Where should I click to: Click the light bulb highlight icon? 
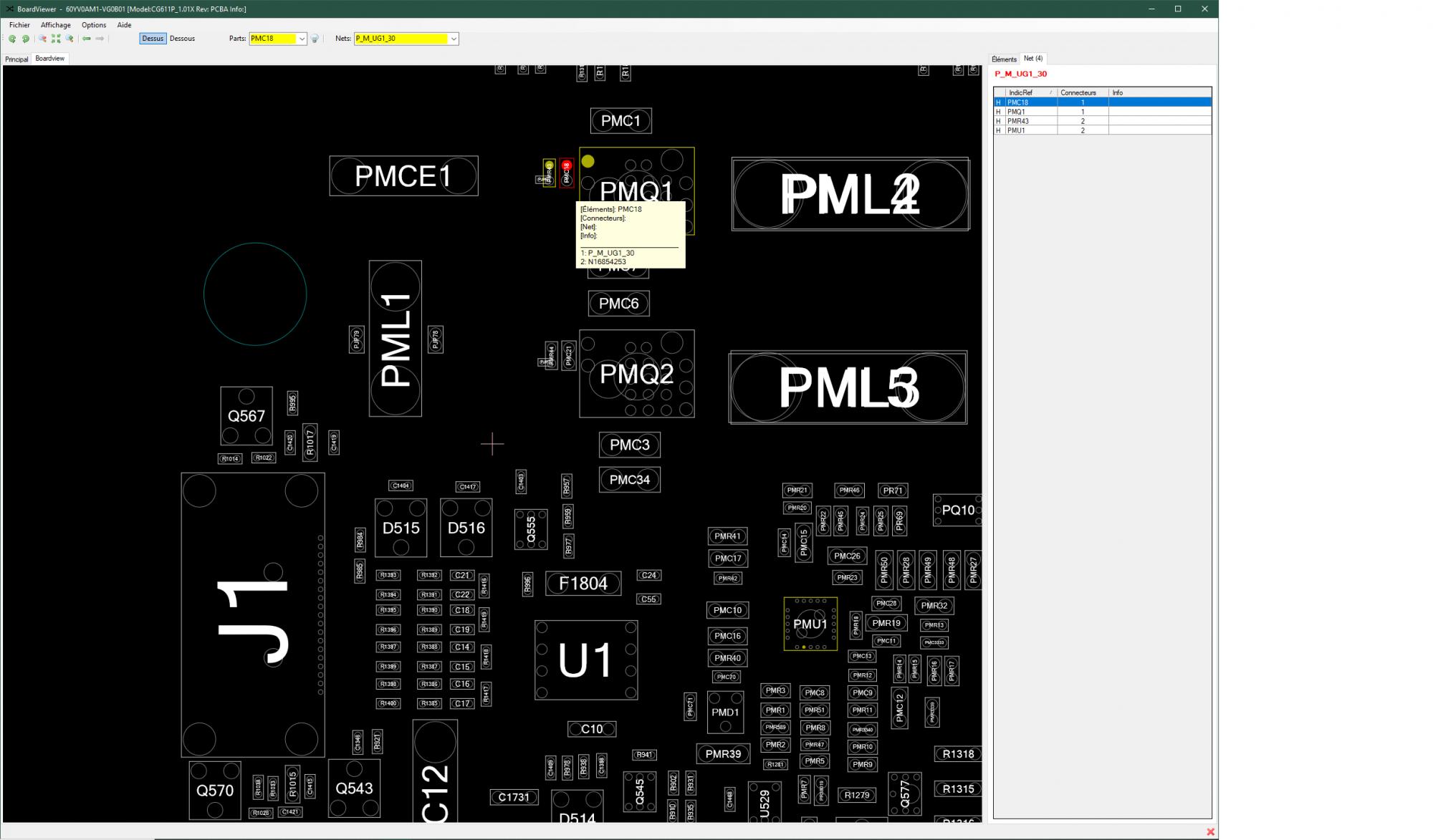coord(315,39)
